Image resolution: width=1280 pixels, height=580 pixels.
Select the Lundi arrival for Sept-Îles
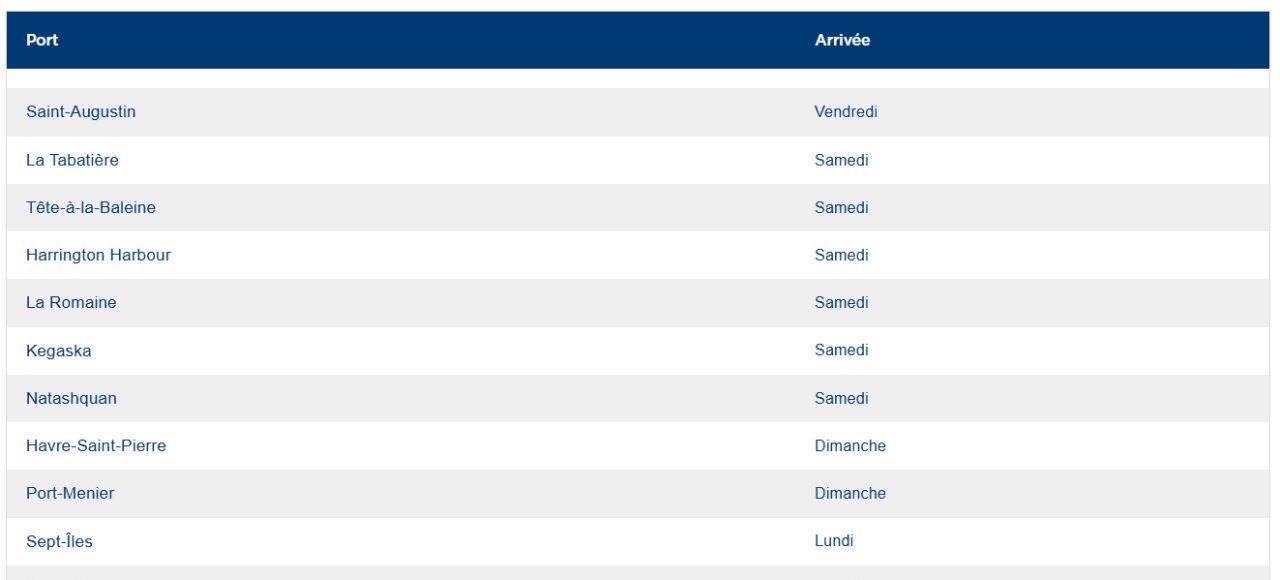click(x=834, y=542)
